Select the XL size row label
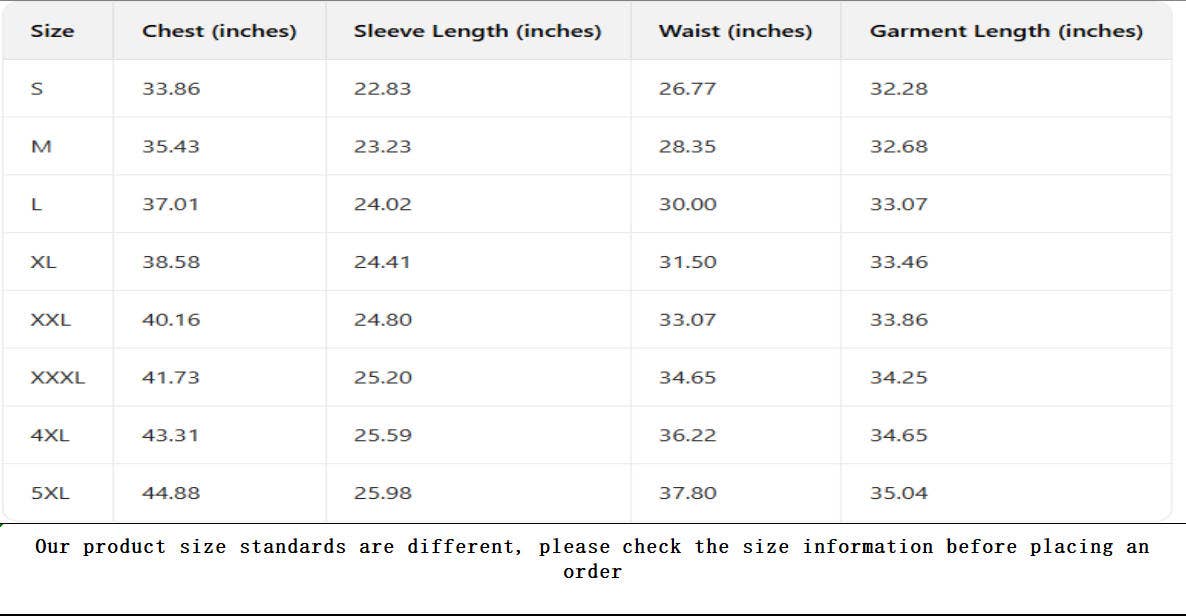Image resolution: width=1186 pixels, height=616 pixels. click(x=44, y=262)
